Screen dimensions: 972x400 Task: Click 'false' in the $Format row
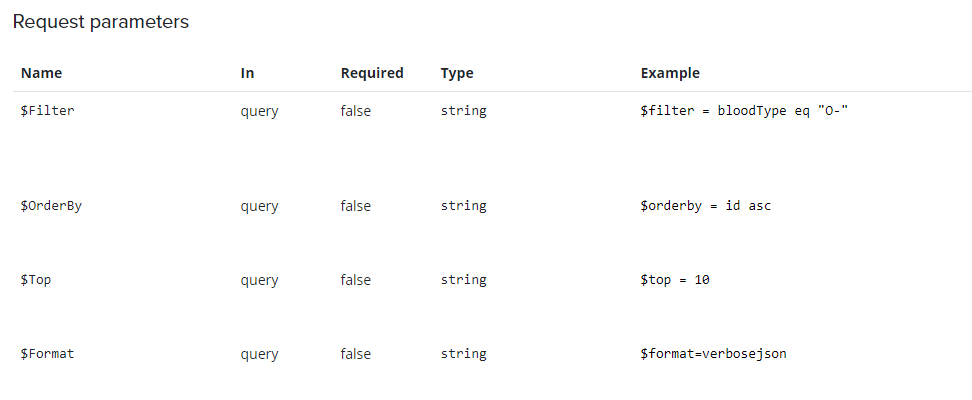pyautogui.click(x=355, y=354)
